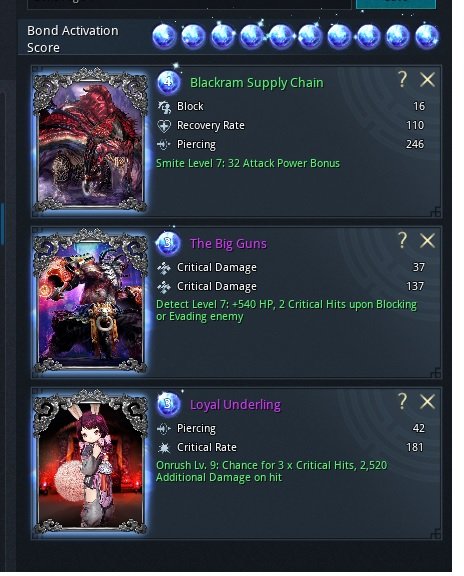
Task: Open help for Blackram Supply Chain bond
Action: pos(402,79)
